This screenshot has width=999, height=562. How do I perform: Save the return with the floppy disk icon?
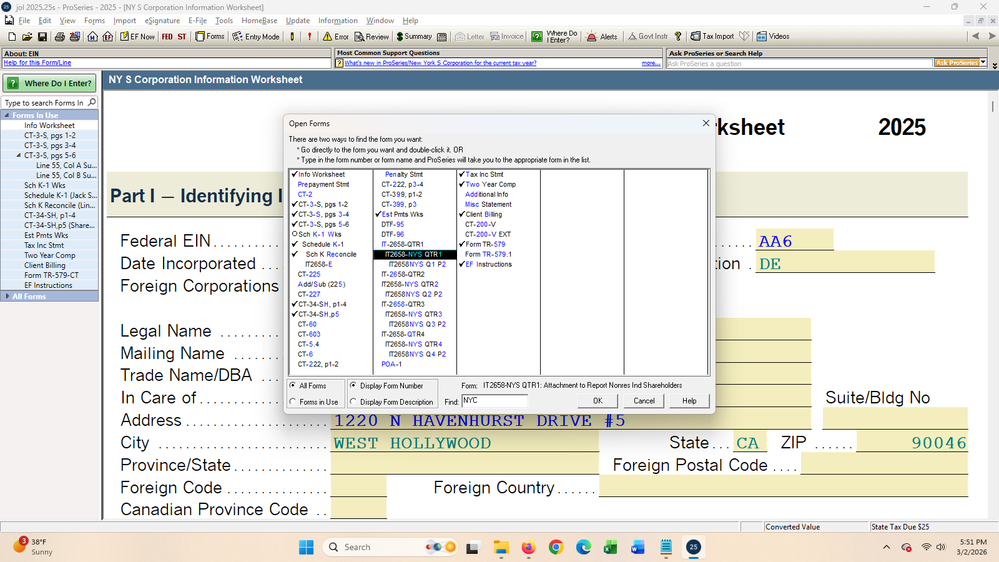[42, 37]
